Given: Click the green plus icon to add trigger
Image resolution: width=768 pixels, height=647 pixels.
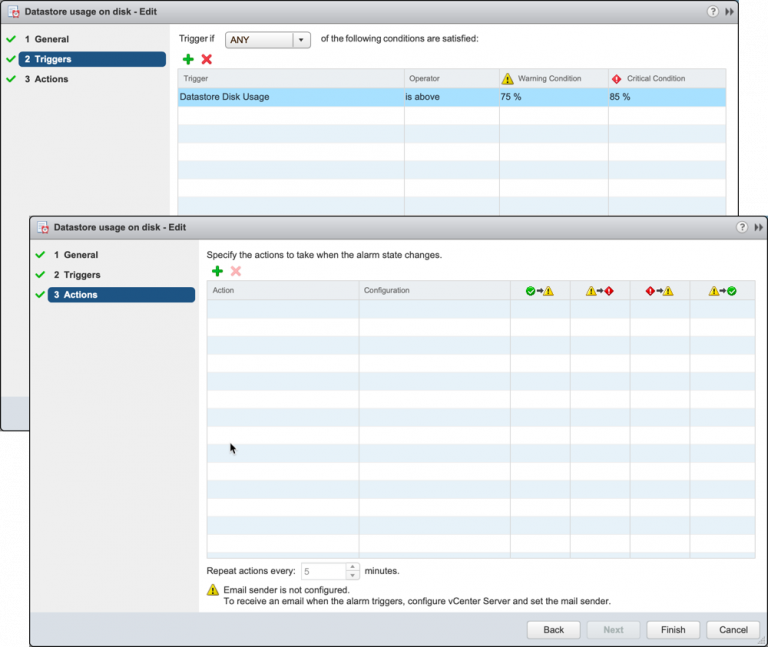Looking at the screenshot, I should [188, 60].
